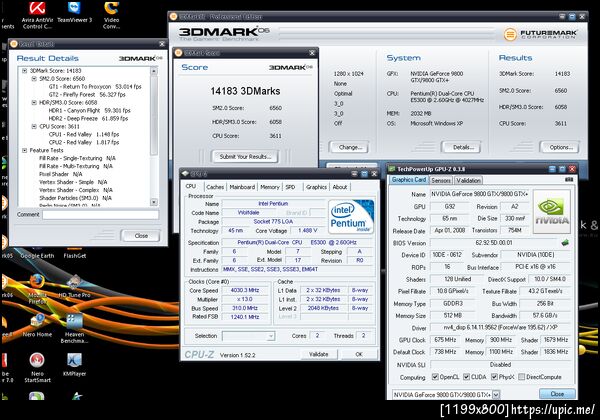The width and height of the screenshot is (600, 420).
Task: Click the NVIDIA logo in GPU-Z
Action: (x=551, y=211)
